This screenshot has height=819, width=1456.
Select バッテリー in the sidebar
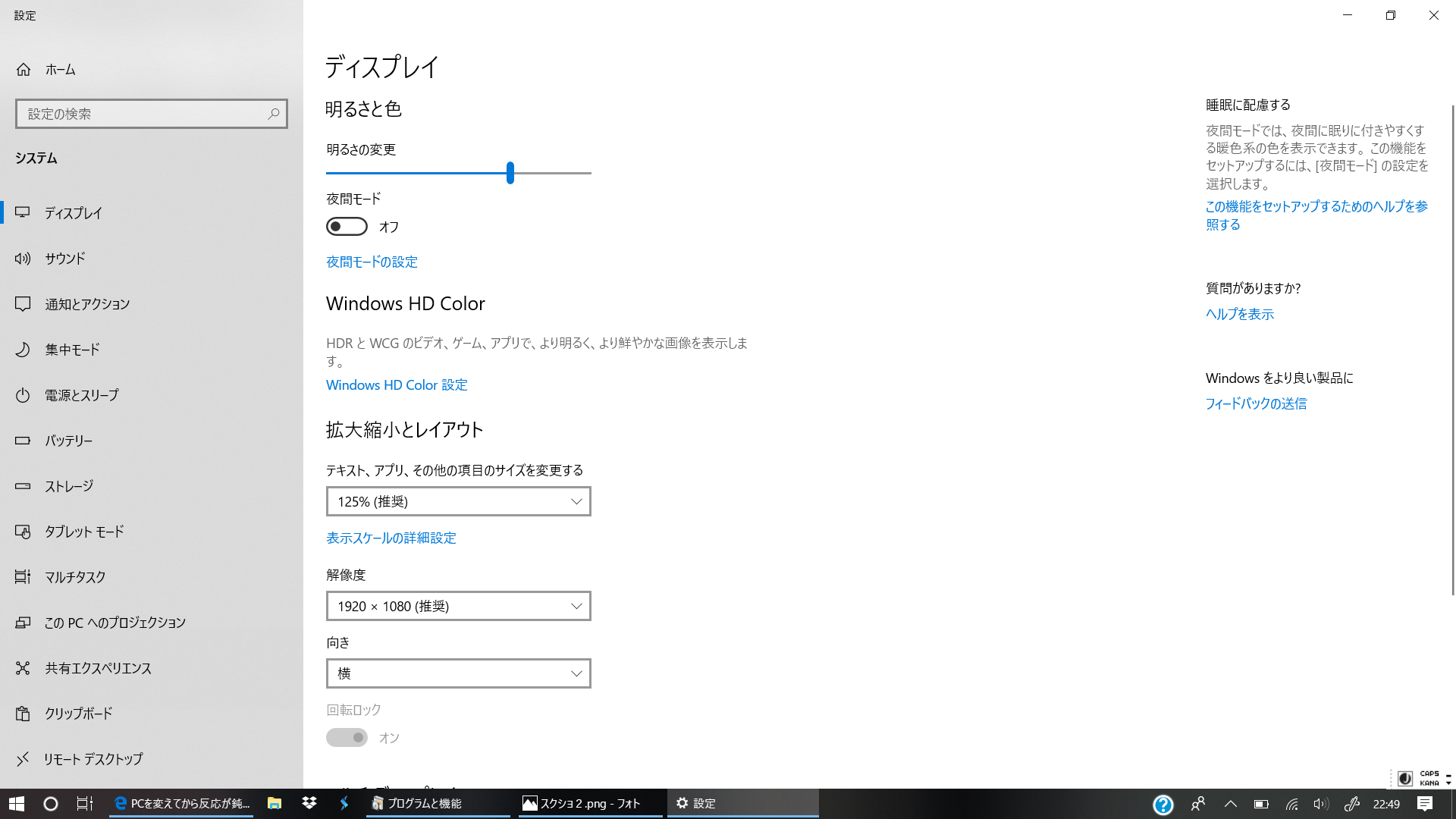[68, 441]
